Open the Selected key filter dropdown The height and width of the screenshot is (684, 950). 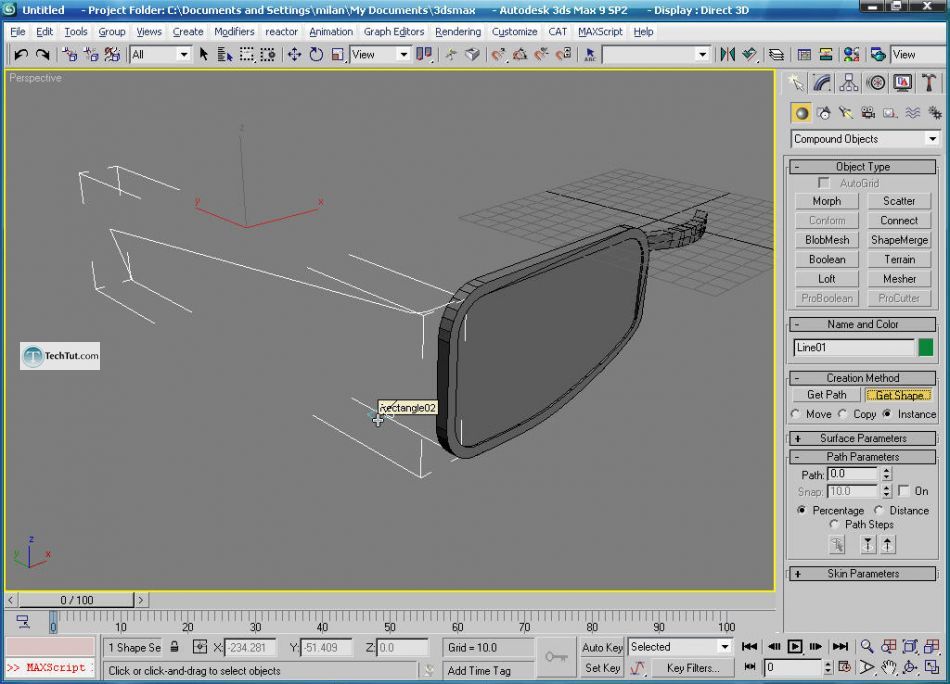680,646
